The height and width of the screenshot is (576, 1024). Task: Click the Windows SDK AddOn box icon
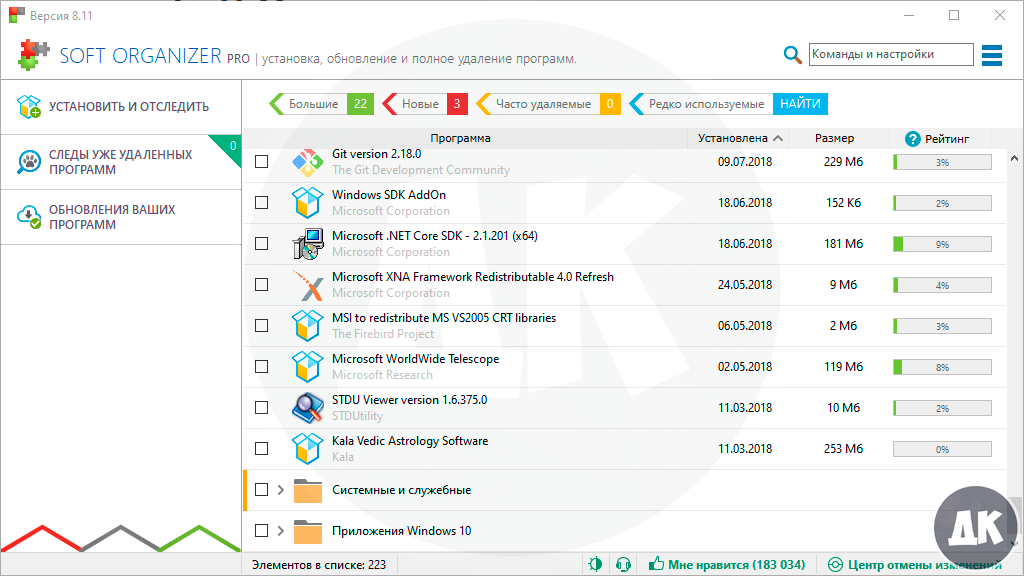[308, 202]
